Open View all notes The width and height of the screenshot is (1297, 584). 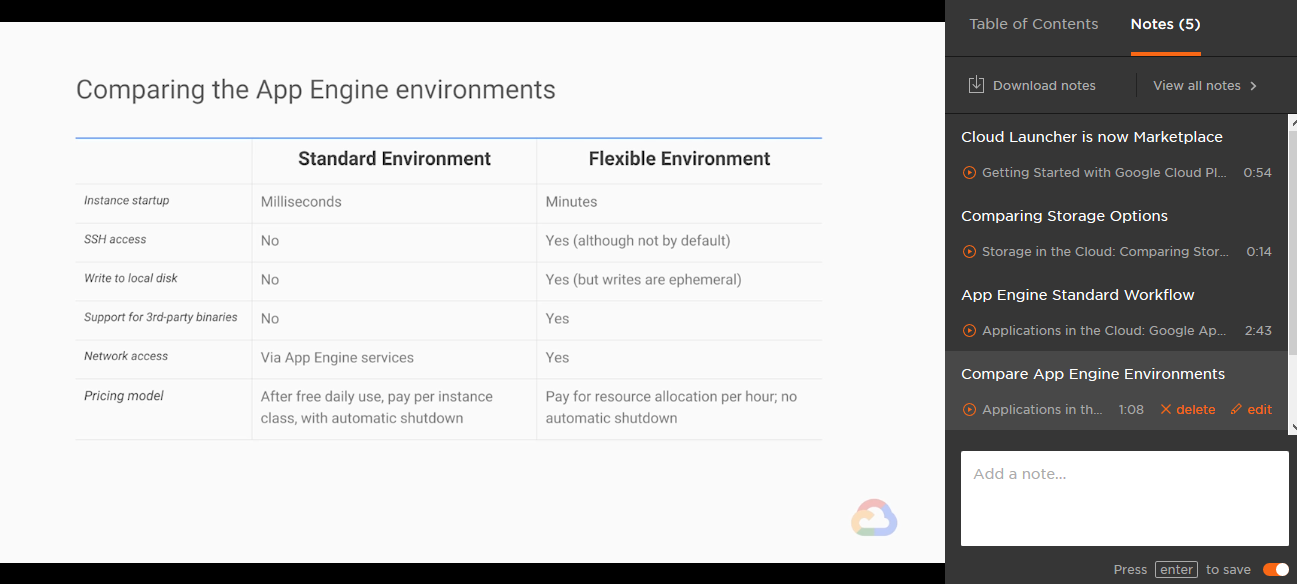[x=1197, y=86]
